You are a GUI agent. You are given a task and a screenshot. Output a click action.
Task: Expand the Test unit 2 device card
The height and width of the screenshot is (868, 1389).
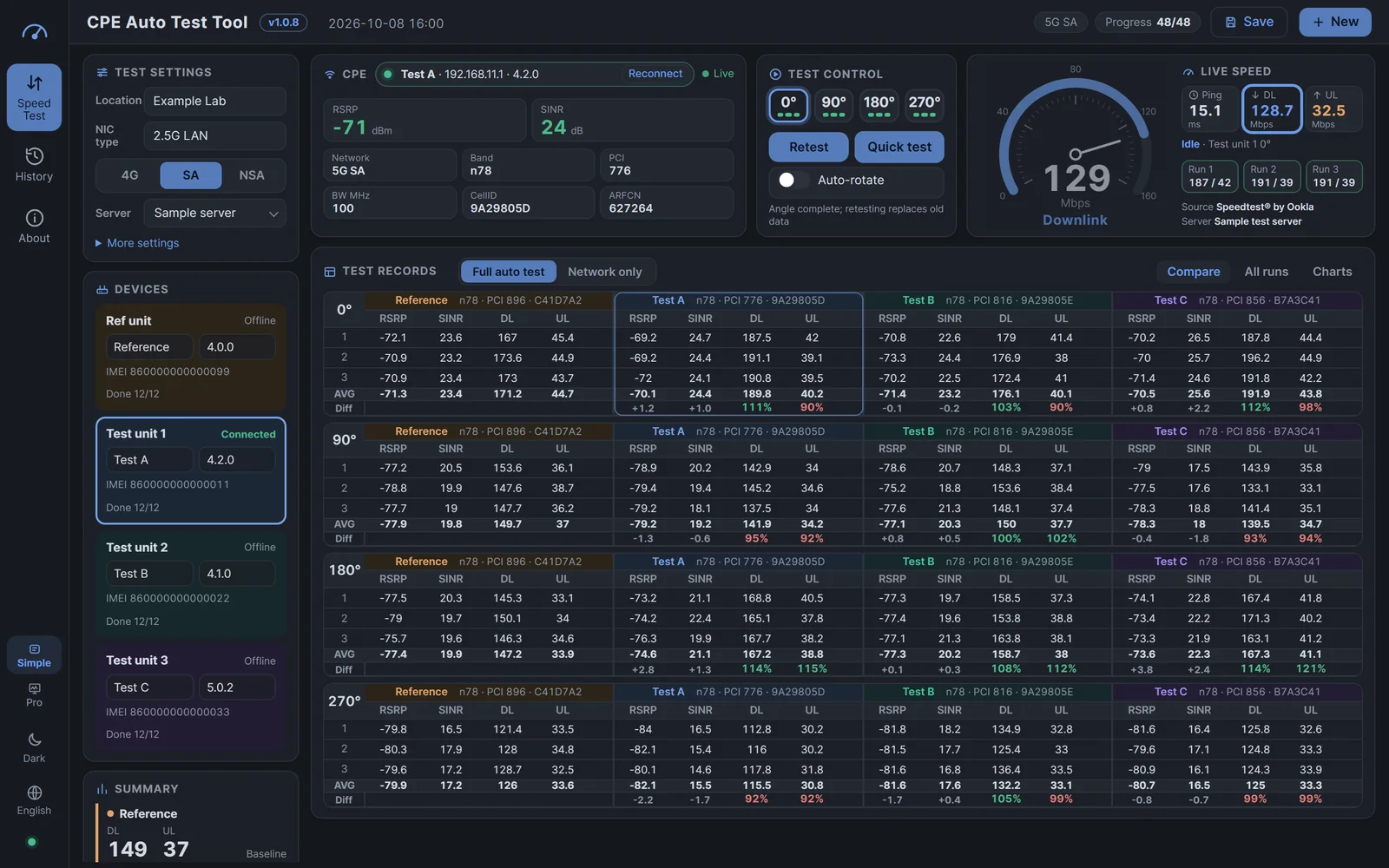tap(191, 584)
